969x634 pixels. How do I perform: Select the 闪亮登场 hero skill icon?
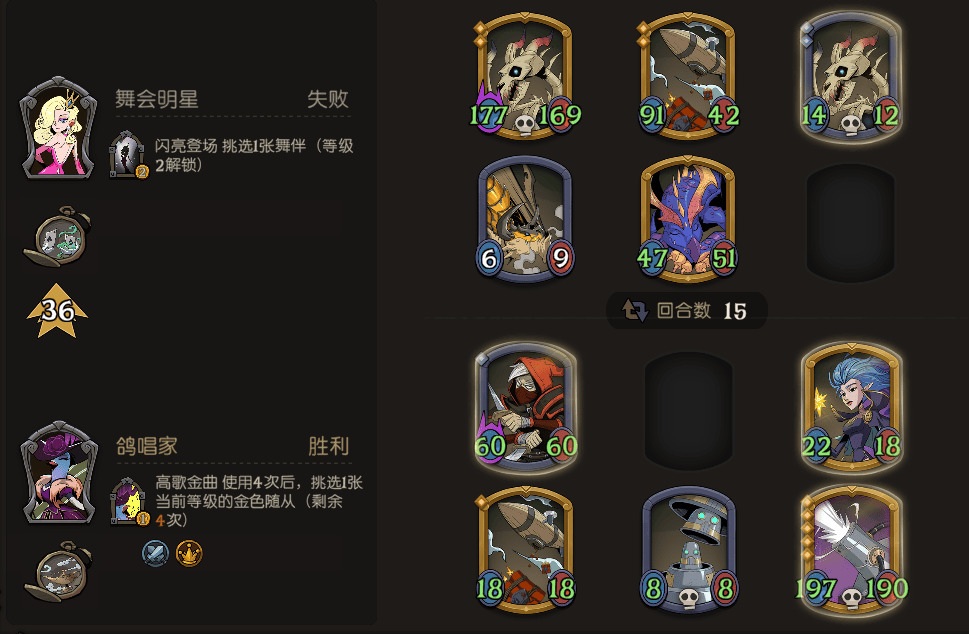point(127,155)
